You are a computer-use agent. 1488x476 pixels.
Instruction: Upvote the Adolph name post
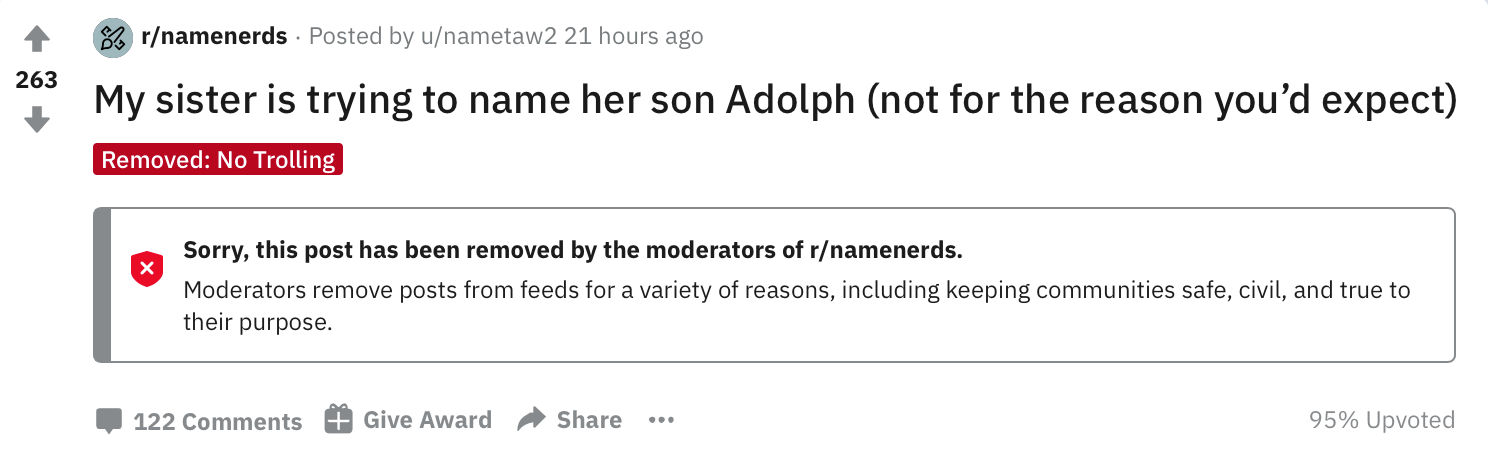click(x=36, y=40)
